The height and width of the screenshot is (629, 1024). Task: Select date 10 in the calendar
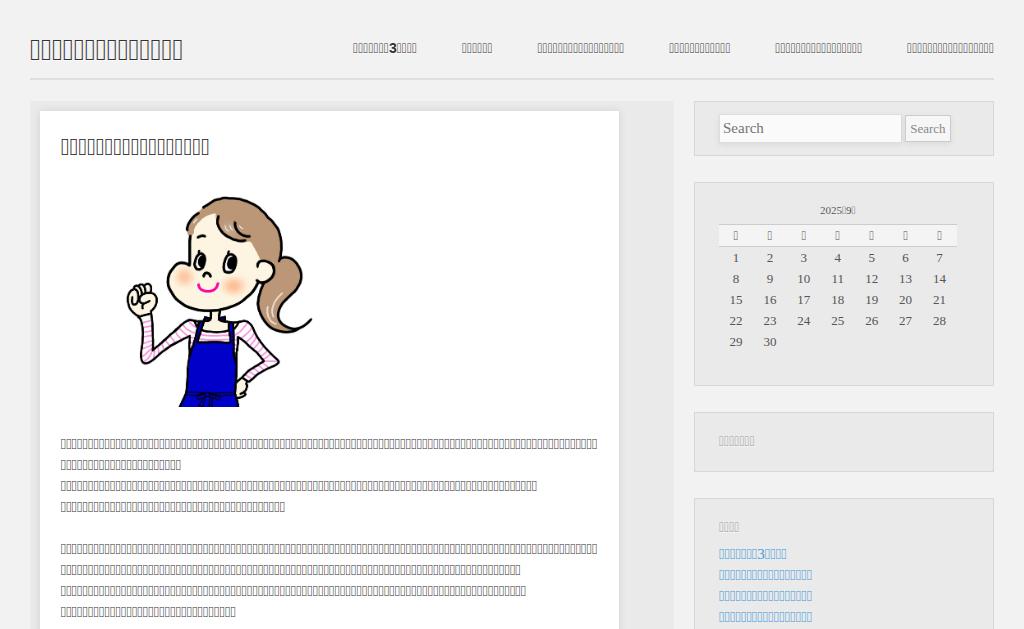[x=804, y=279]
